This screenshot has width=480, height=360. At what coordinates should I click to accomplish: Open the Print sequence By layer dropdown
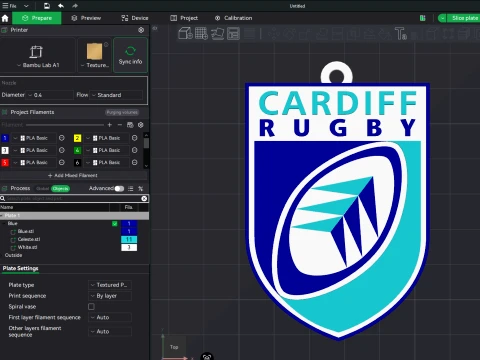[x=110, y=296]
